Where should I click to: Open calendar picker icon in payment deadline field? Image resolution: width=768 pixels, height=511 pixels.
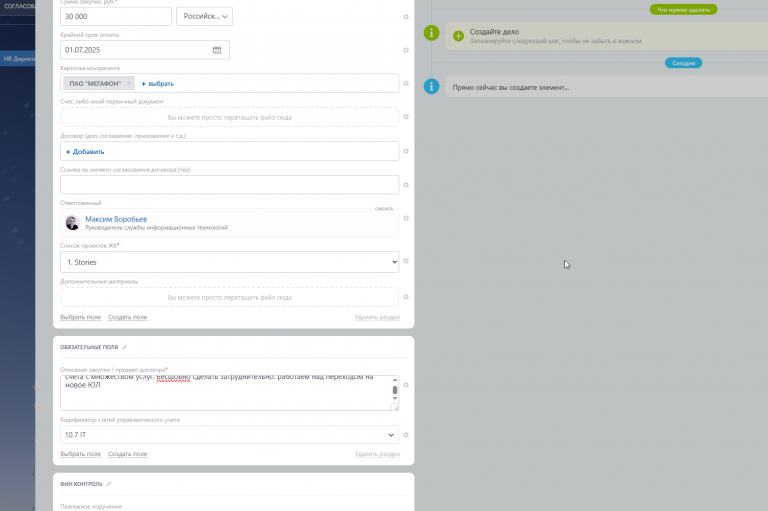[217, 50]
